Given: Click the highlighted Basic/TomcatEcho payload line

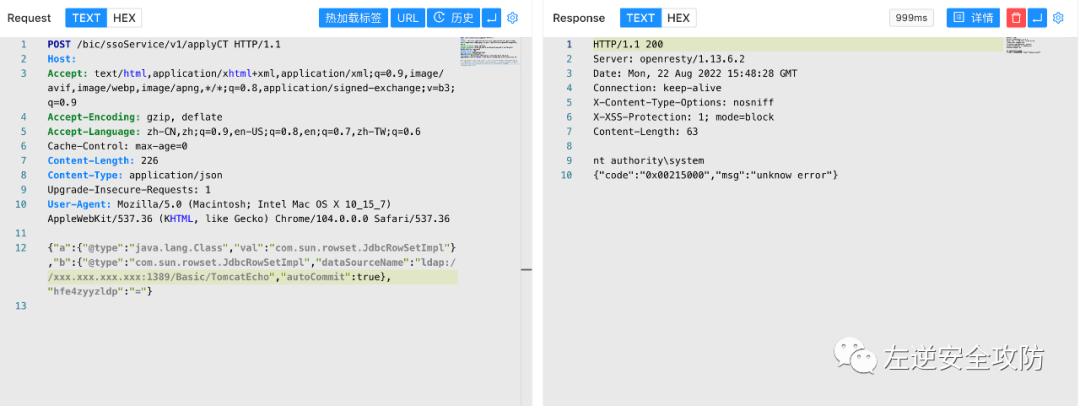Looking at the screenshot, I should pyautogui.click(x=251, y=277).
